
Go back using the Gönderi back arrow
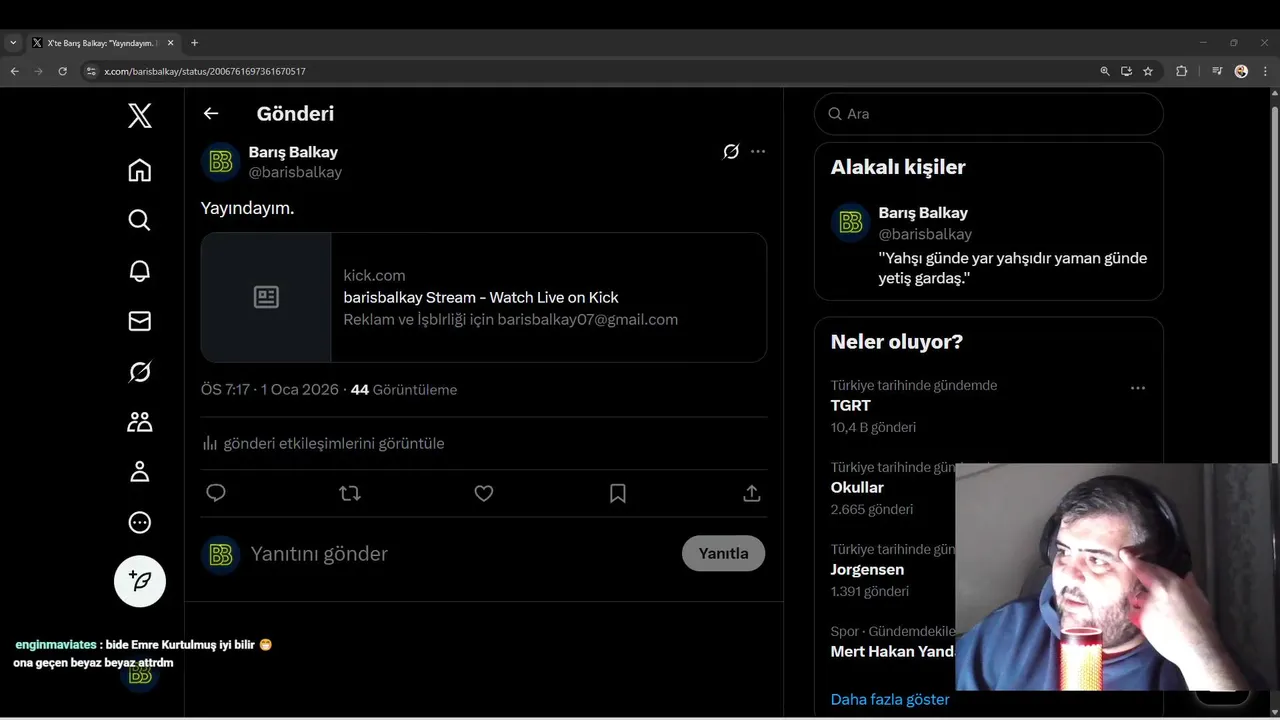[211, 113]
